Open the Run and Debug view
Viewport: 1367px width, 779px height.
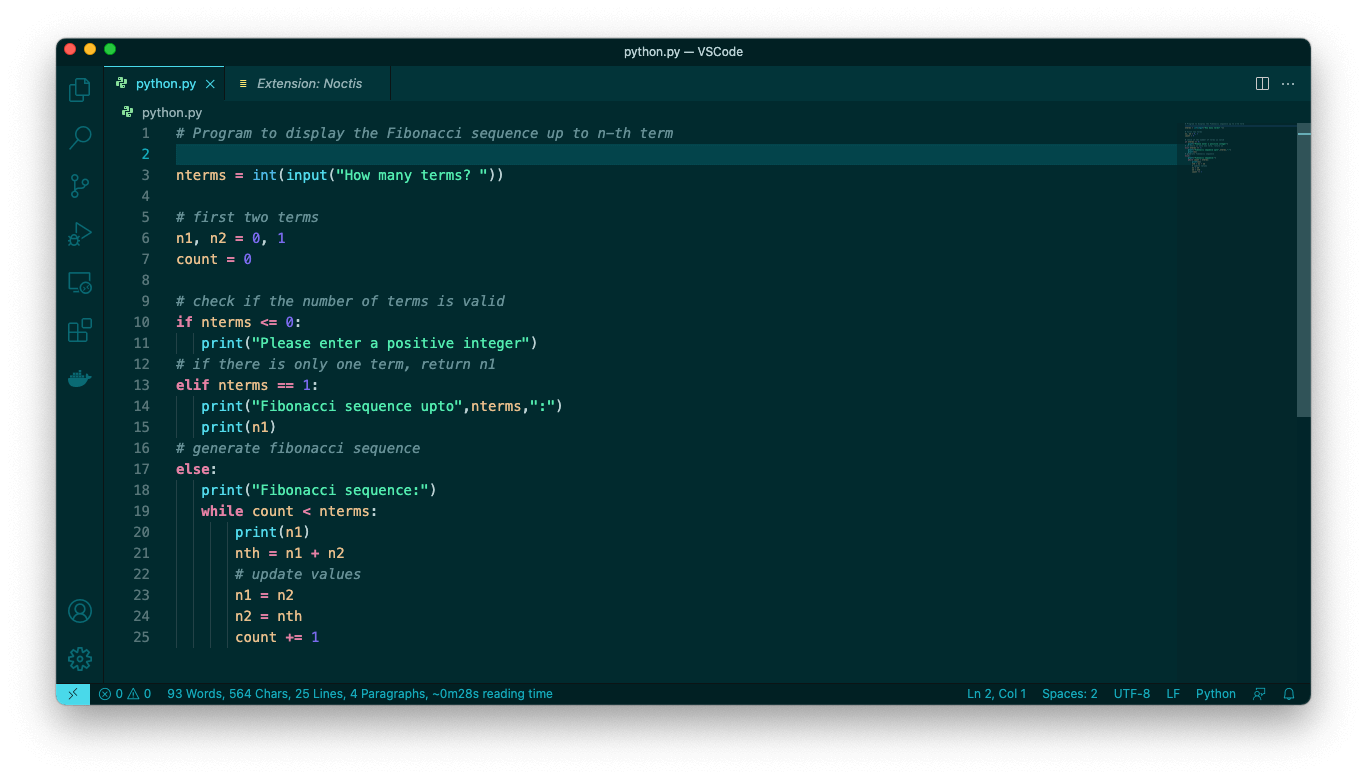click(x=80, y=234)
